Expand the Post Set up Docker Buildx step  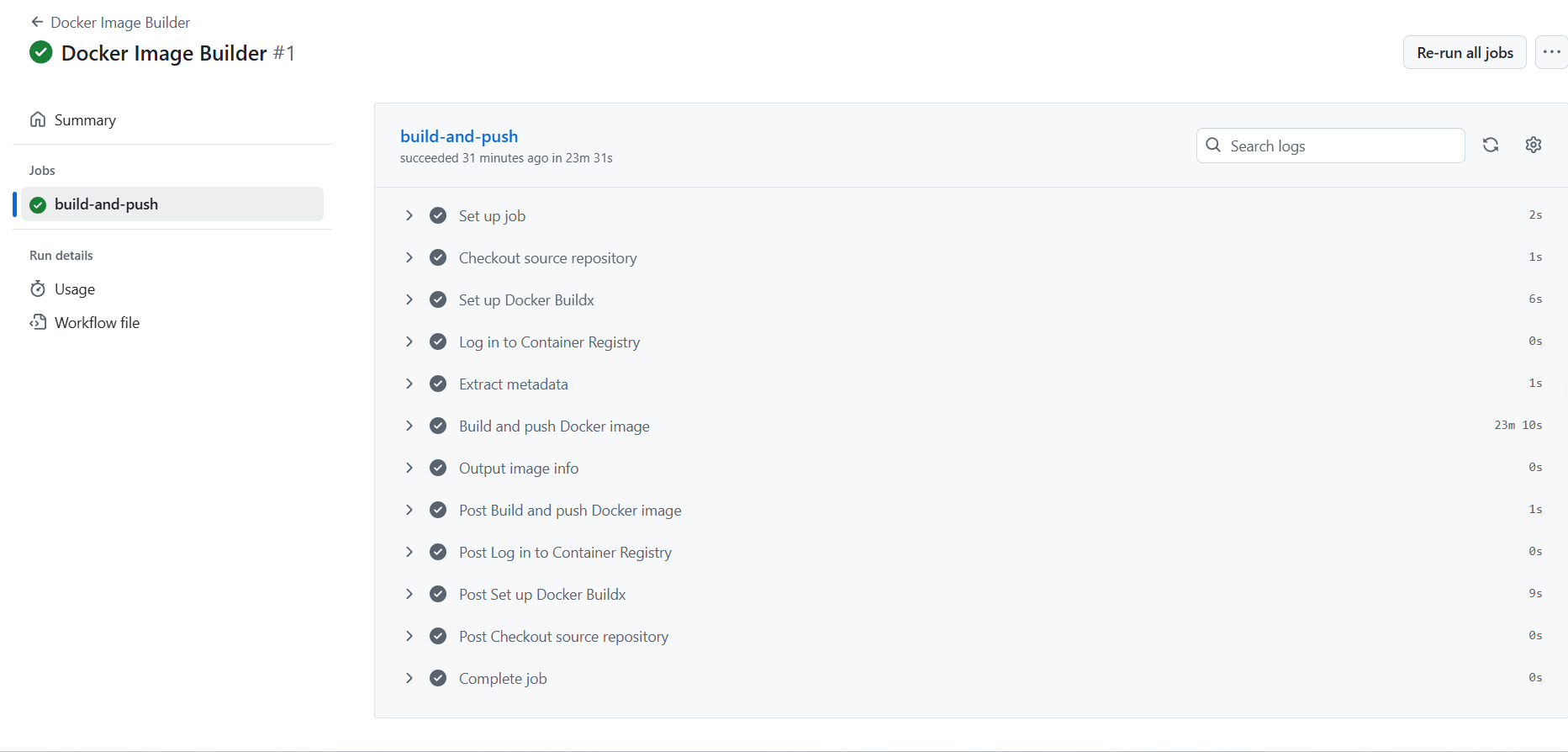[x=409, y=594]
